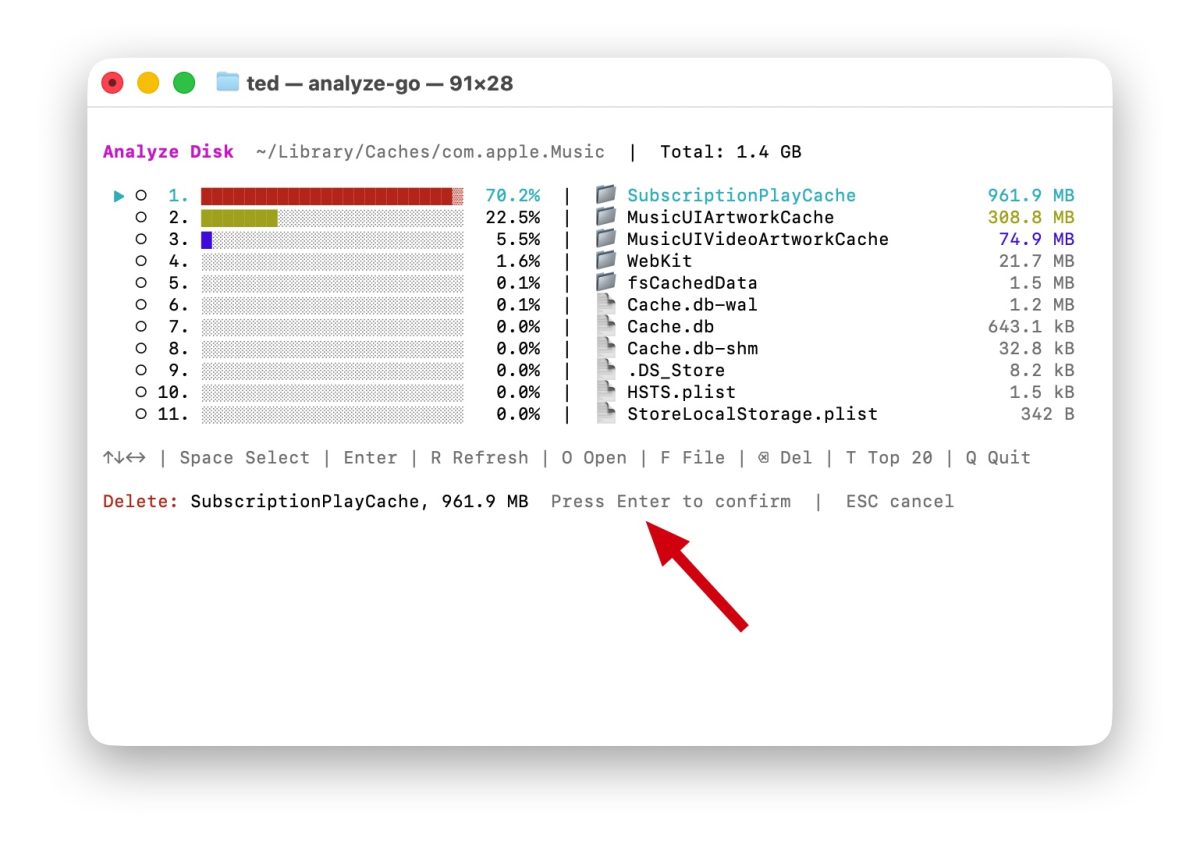Click the 1.6% percentage for WebKit
Image resolution: width=1200 pixels, height=863 pixels.
[518, 261]
